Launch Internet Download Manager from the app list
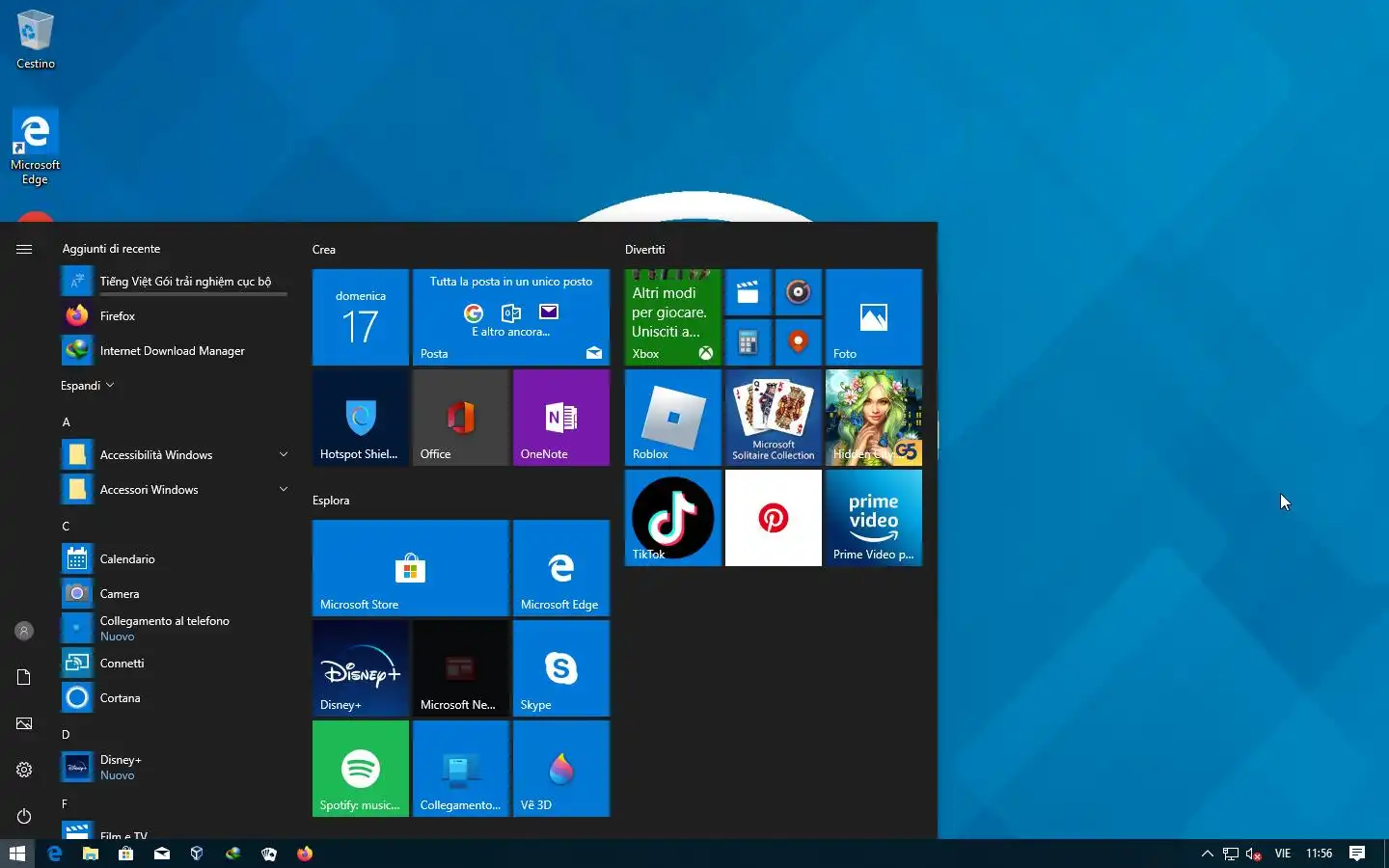Image resolution: width=1389 pixels, height=868 pixels. [x=174, y=351]
